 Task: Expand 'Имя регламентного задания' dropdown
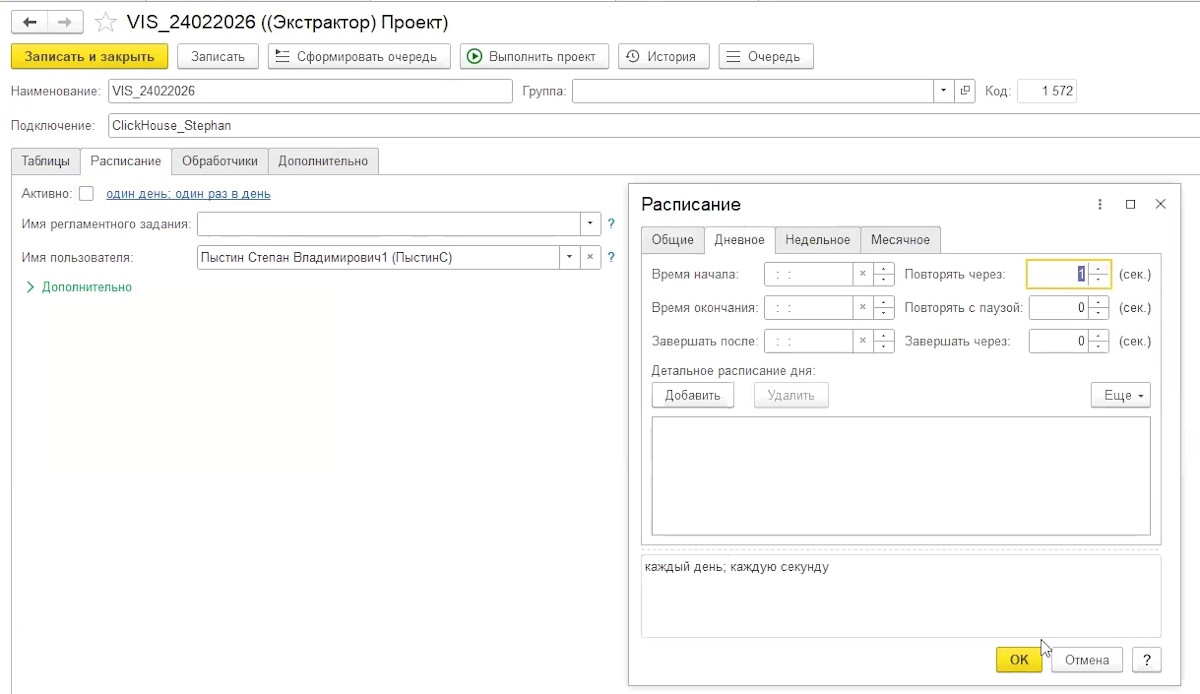[590, 223]
